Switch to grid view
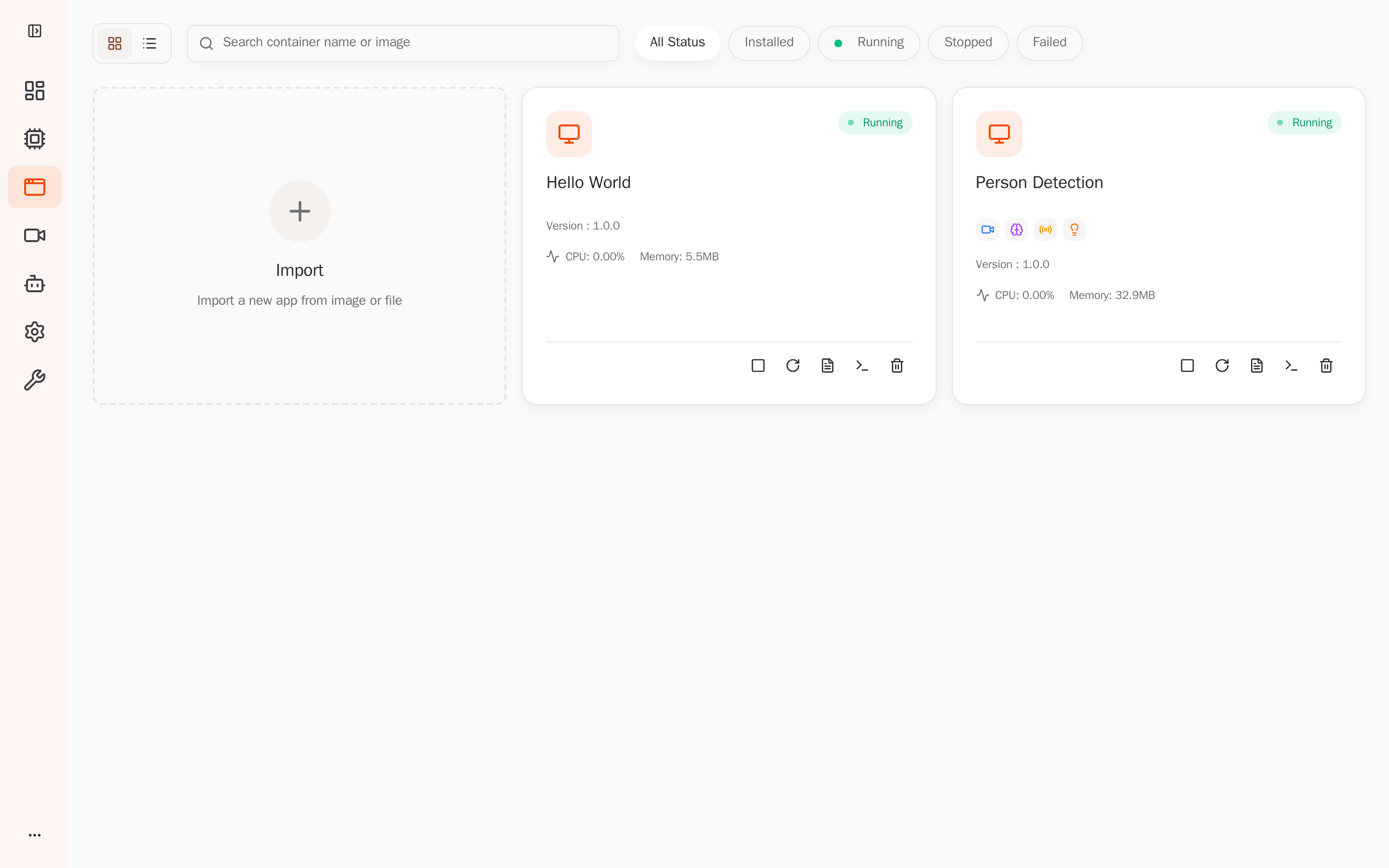The height and width of the screenshot is (868, 1389). tap(115, 43)
